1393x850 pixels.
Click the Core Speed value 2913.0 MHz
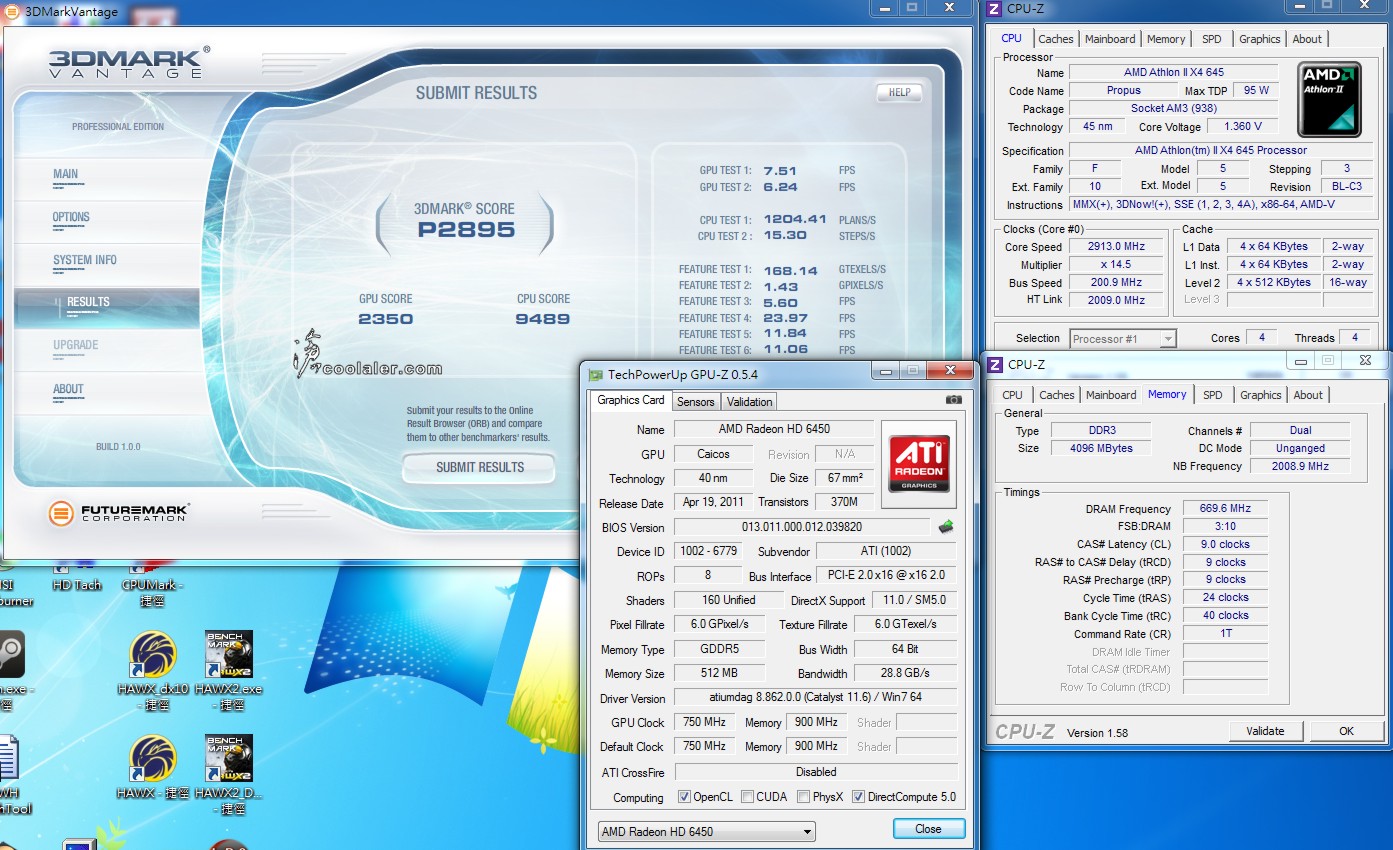pos(1116,247)
